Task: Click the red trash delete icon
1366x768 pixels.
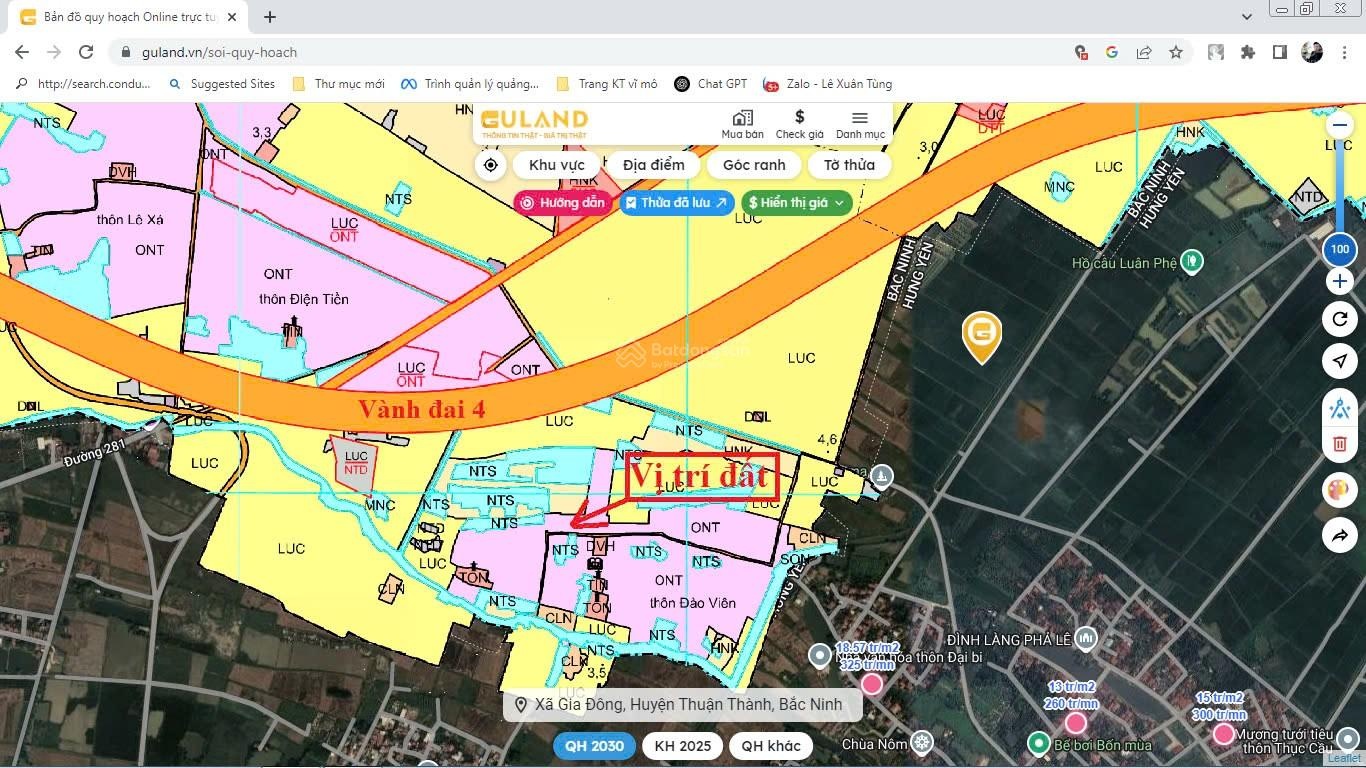Action: (x=1339, y=444)
